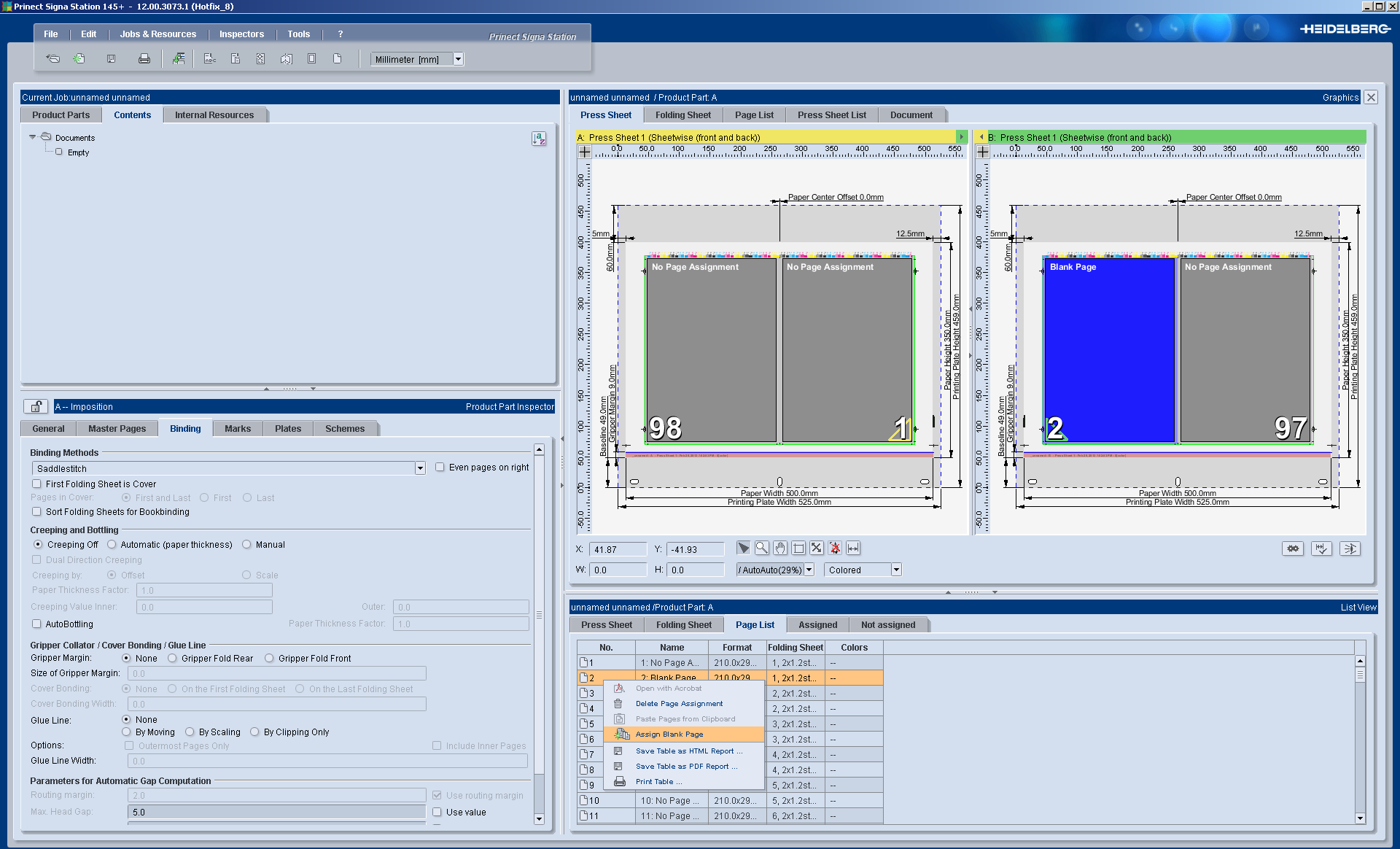Viewport: 1400px width, 849px height.
Task: Open the Jobs & Resources menu
Action: pyautogui.click(x=158, y=34)
